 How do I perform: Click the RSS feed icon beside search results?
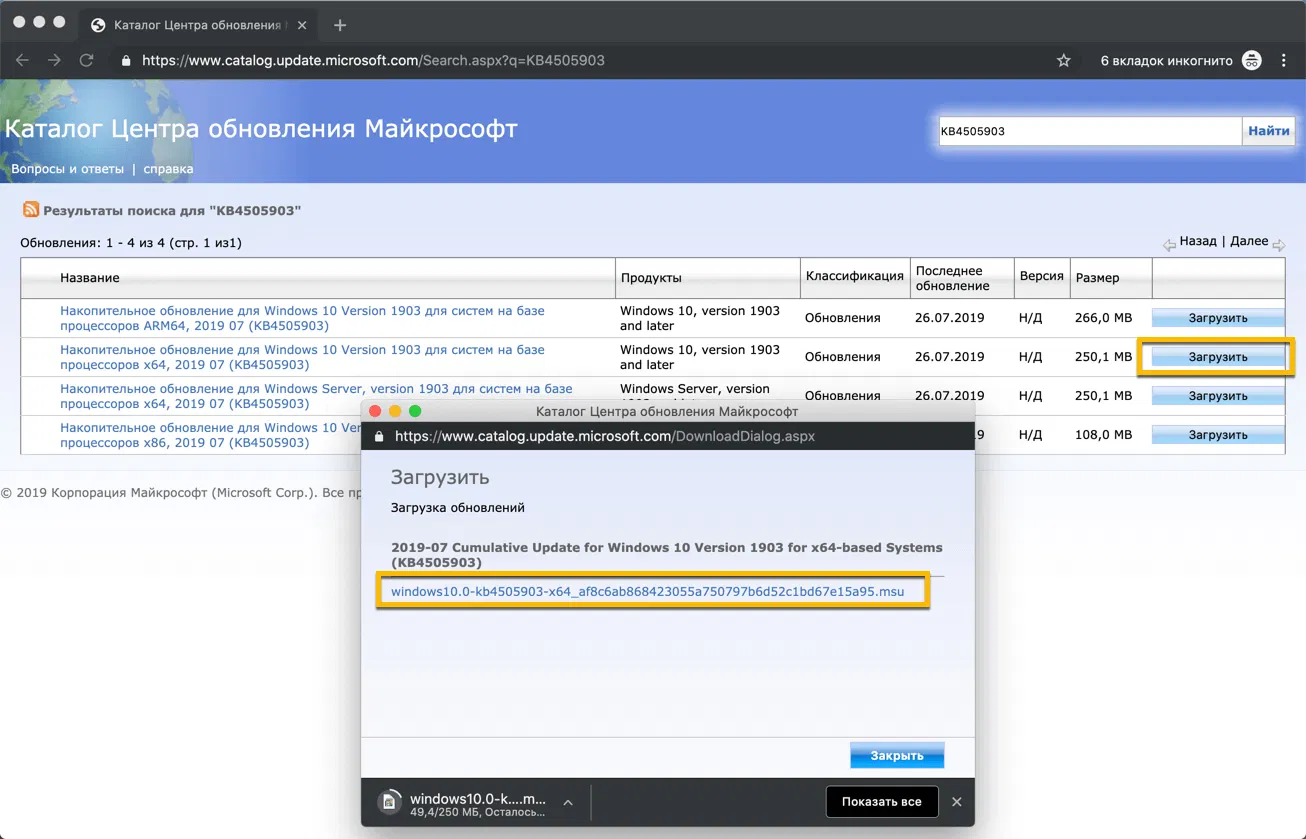[x=31, y=210]
